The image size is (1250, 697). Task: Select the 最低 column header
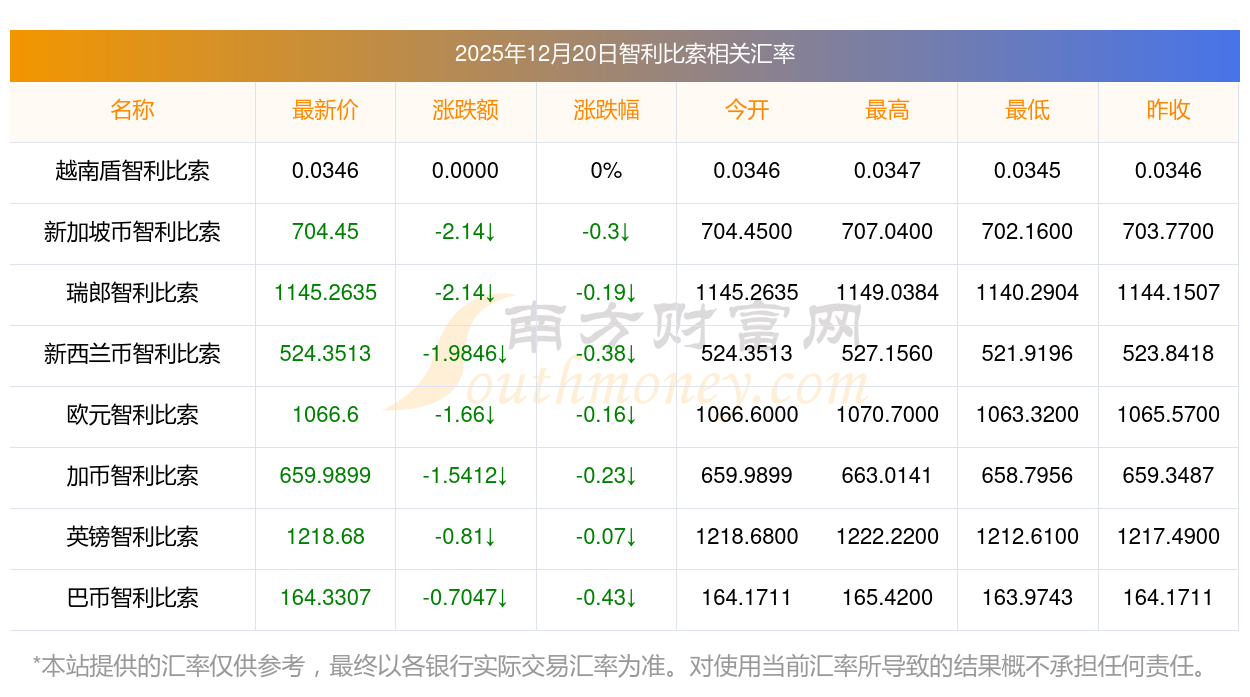click(x=1027, y=110)
